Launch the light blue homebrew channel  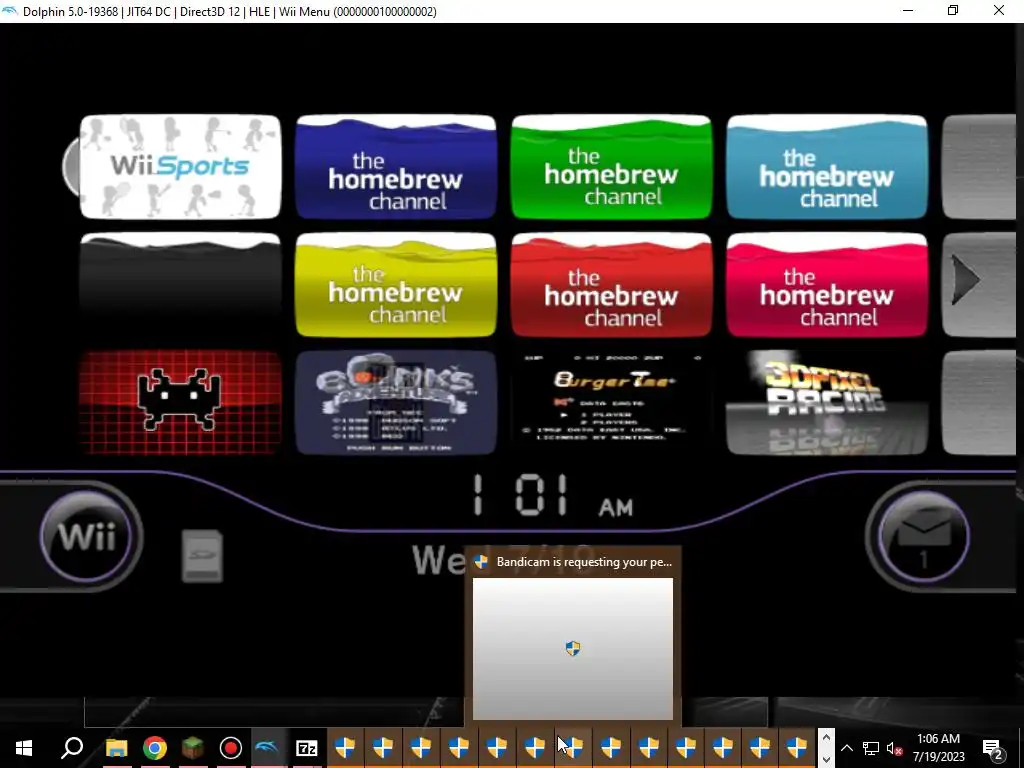click(x=827, y=167)
